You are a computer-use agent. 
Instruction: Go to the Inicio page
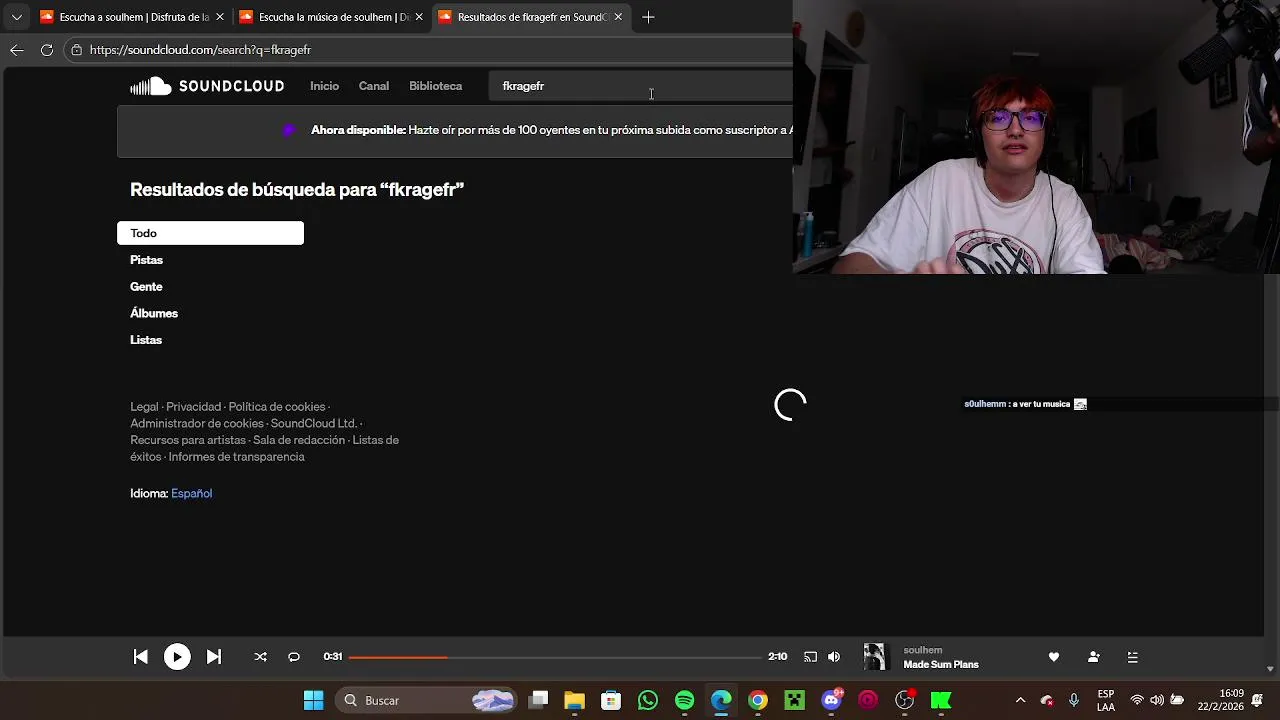(324, 86)
